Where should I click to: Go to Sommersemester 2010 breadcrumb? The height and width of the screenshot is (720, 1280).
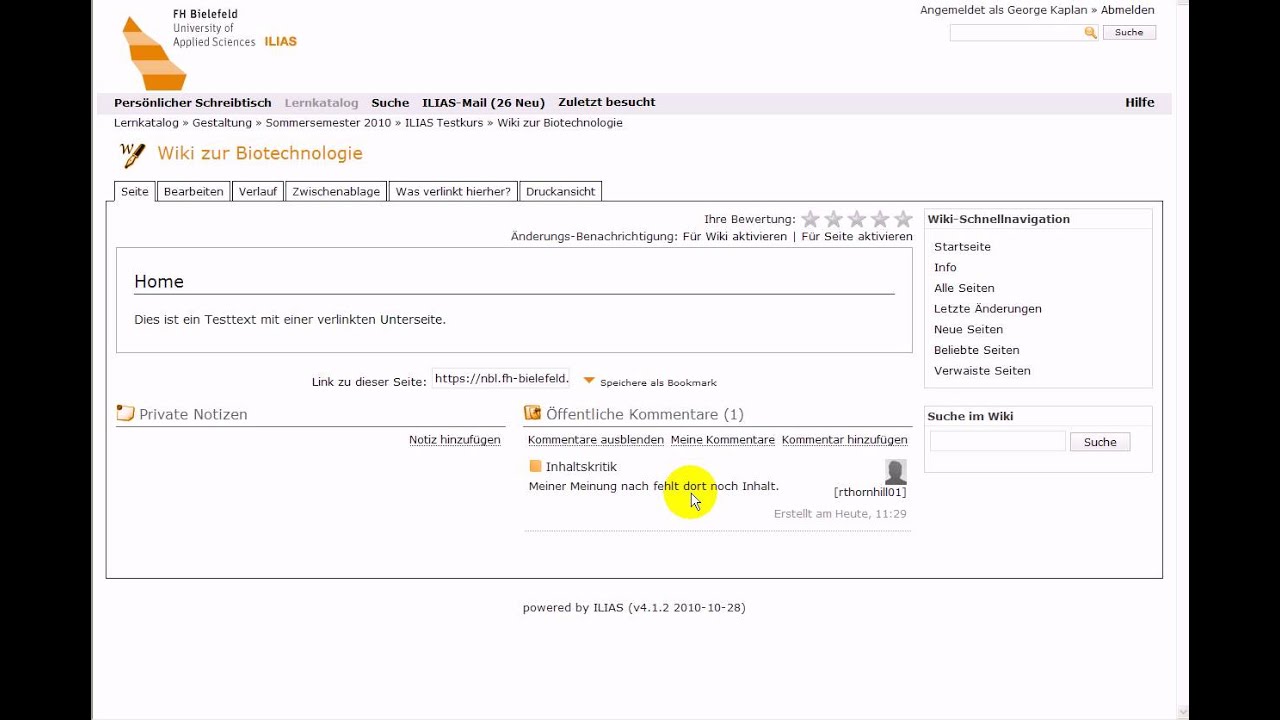328,123
